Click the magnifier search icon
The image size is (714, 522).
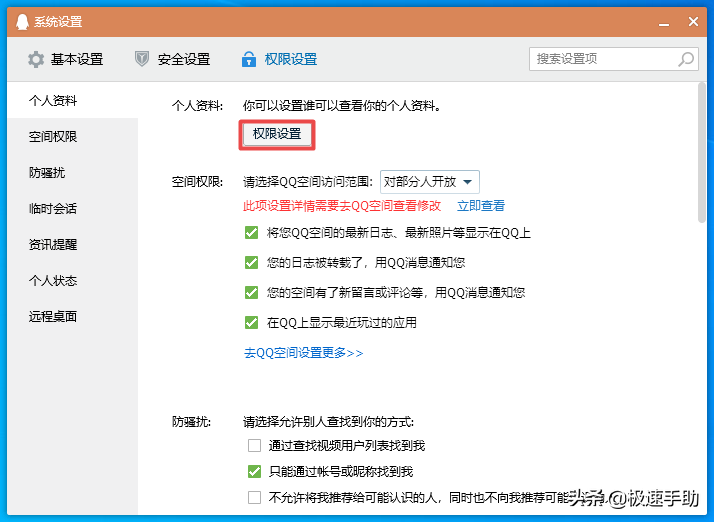pos(686,59)
